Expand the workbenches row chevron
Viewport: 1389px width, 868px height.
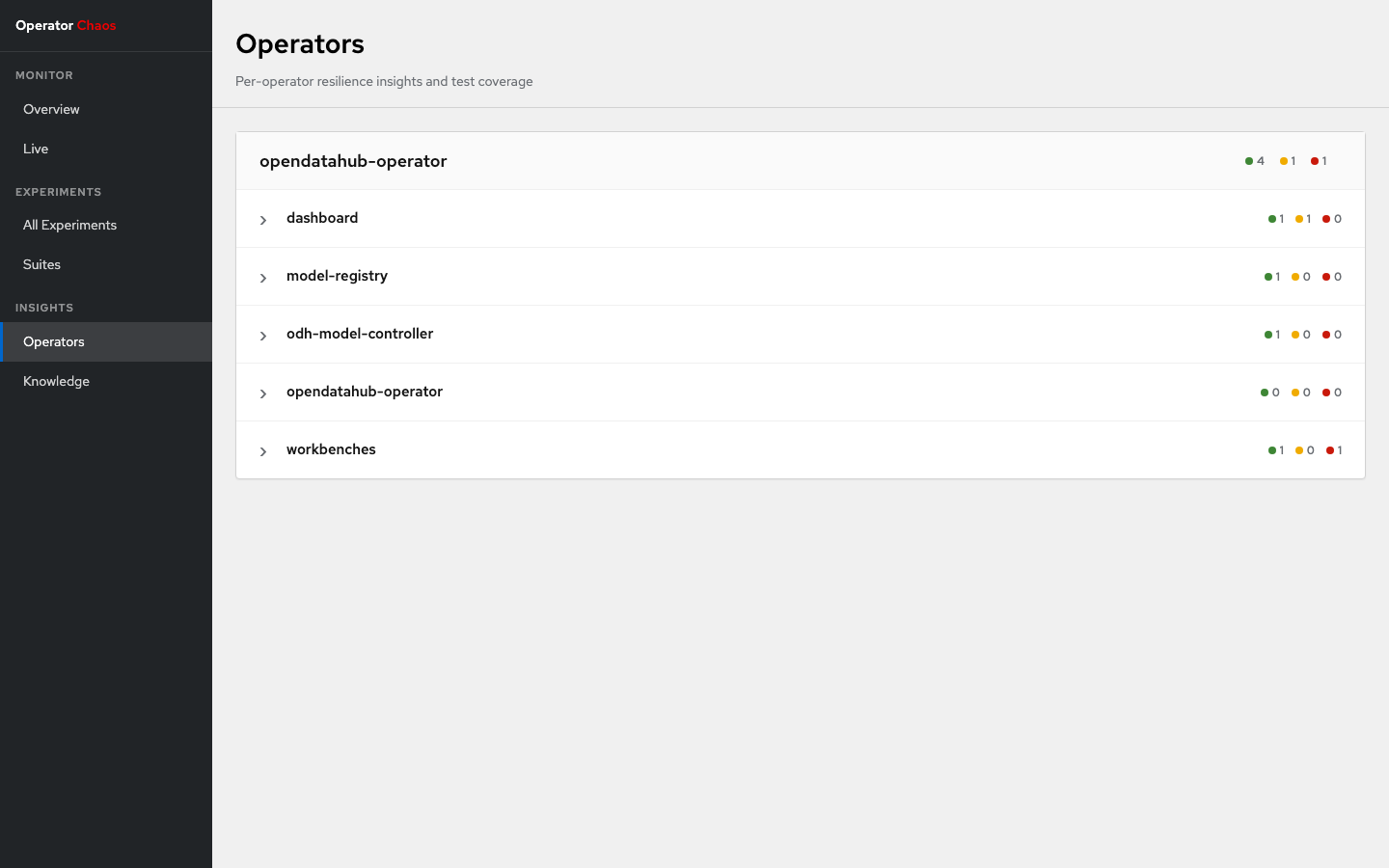(263, 451)
